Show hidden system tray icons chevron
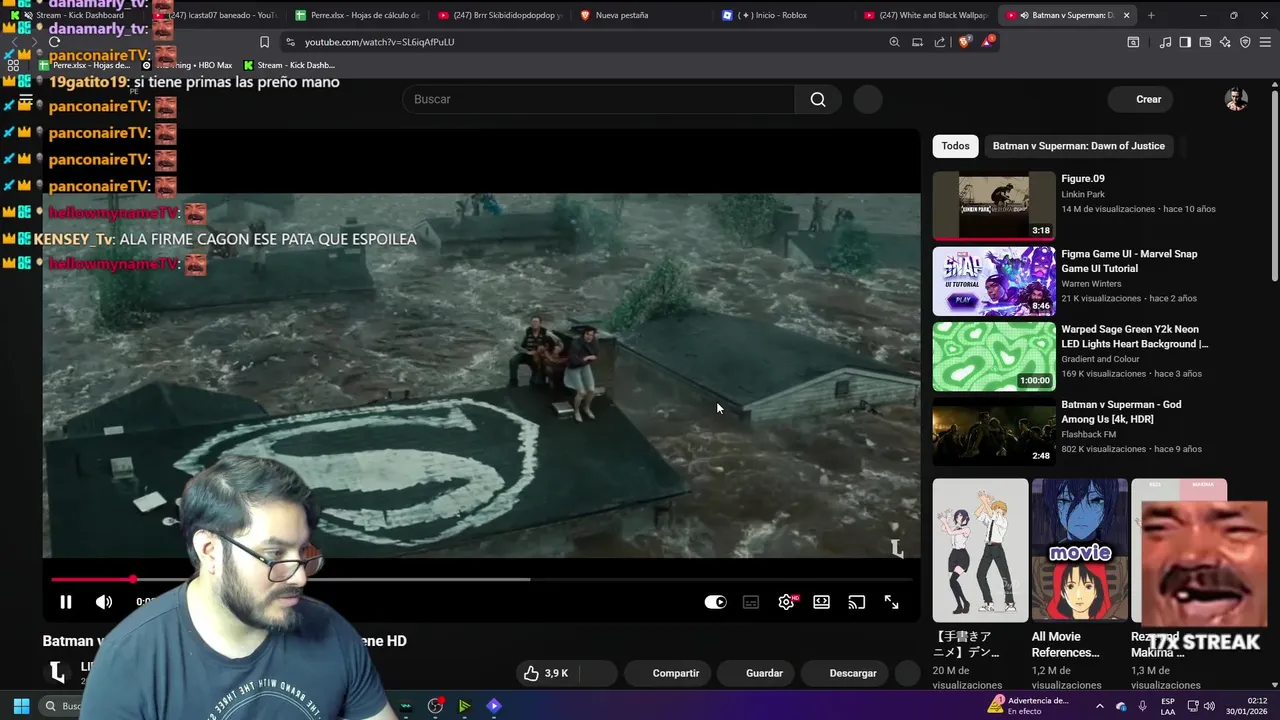This screenshot has width=1280, height=720. pos(1100,706)
